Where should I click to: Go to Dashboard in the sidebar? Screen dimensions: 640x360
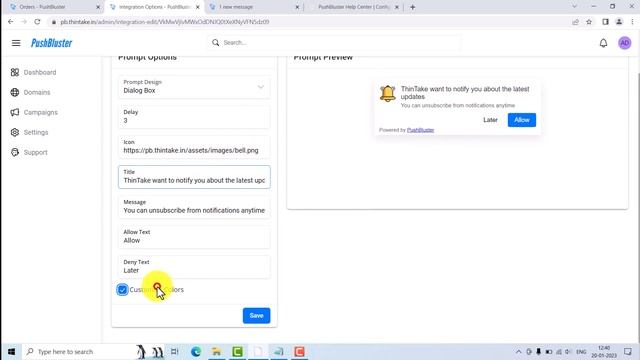(x=40, y=72)
